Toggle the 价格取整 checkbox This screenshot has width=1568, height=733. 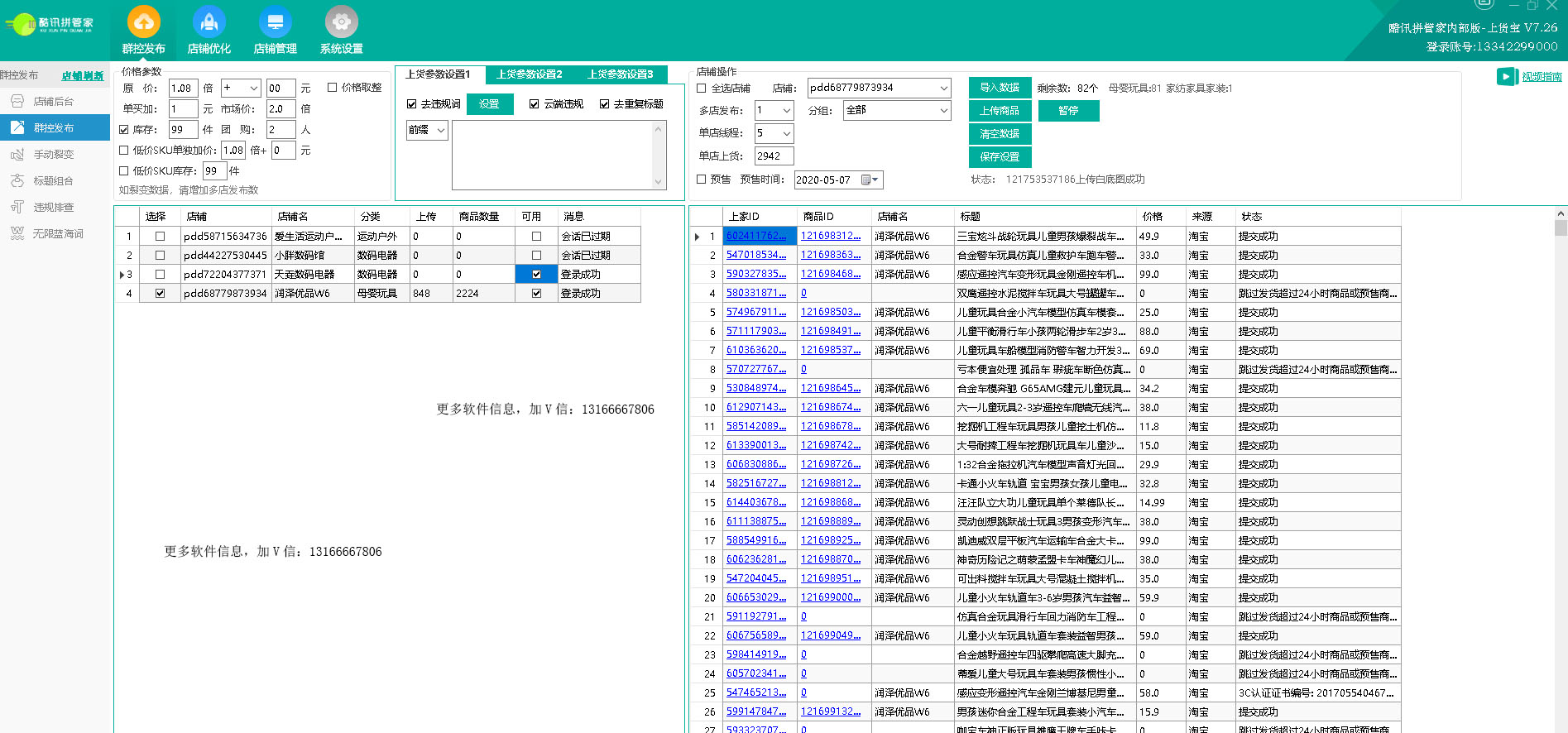333,88
